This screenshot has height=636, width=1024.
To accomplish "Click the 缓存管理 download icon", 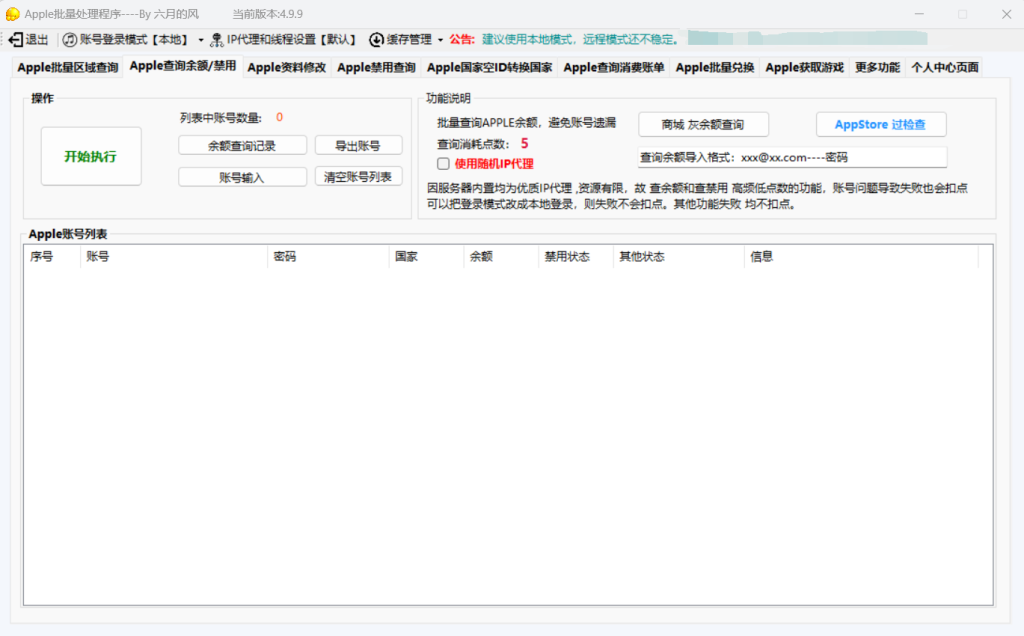I will click(376, 39).
